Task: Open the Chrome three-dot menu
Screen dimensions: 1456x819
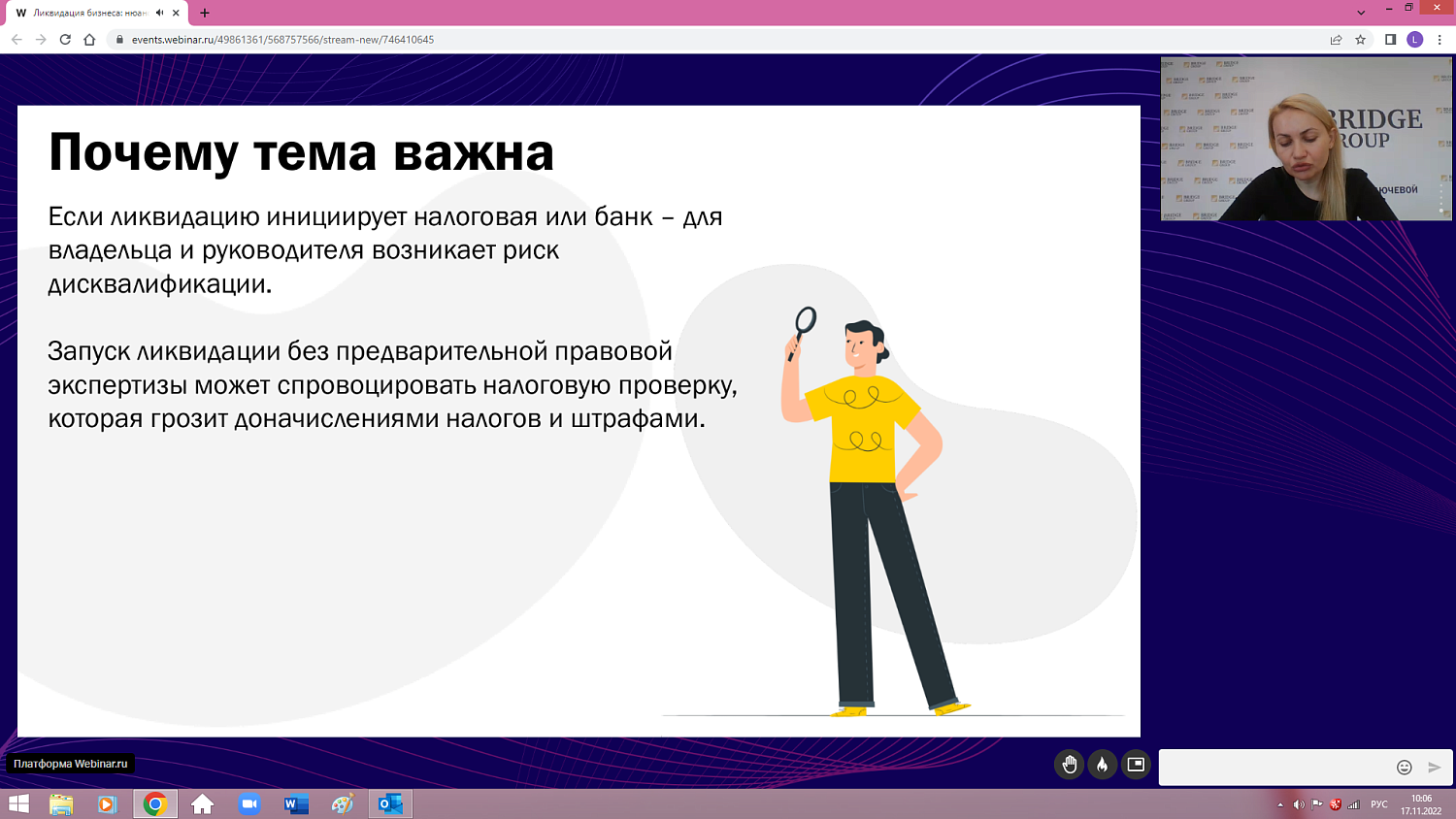Action: pos(1439,41)
